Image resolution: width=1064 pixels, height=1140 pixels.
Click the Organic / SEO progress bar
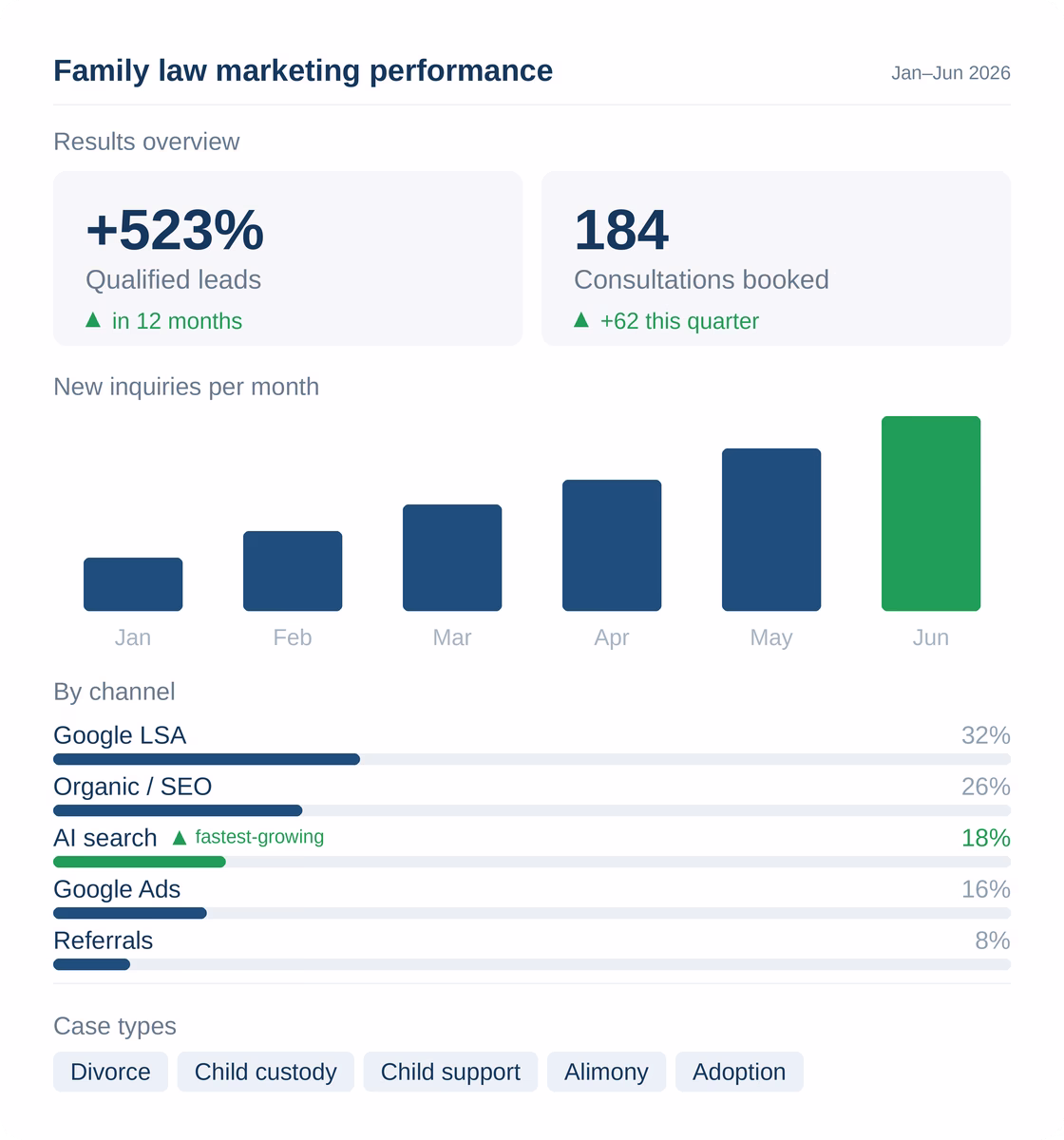(x=532, y=810)
